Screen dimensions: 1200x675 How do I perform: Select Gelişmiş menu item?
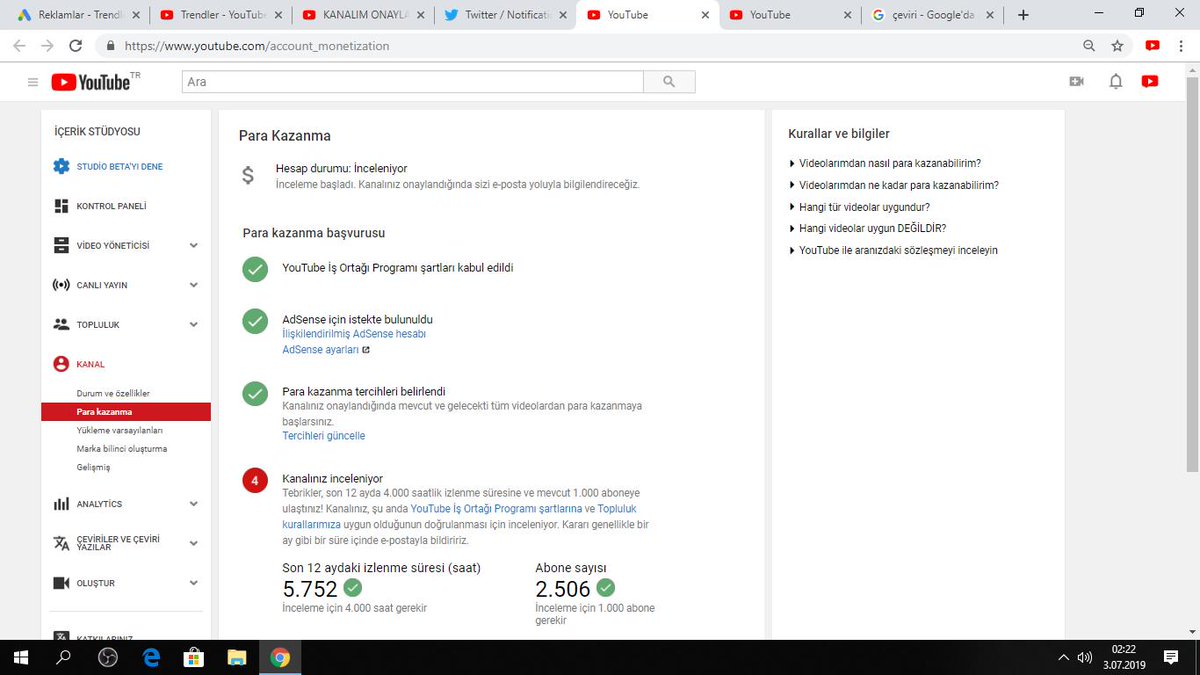(x=93, y=467)
